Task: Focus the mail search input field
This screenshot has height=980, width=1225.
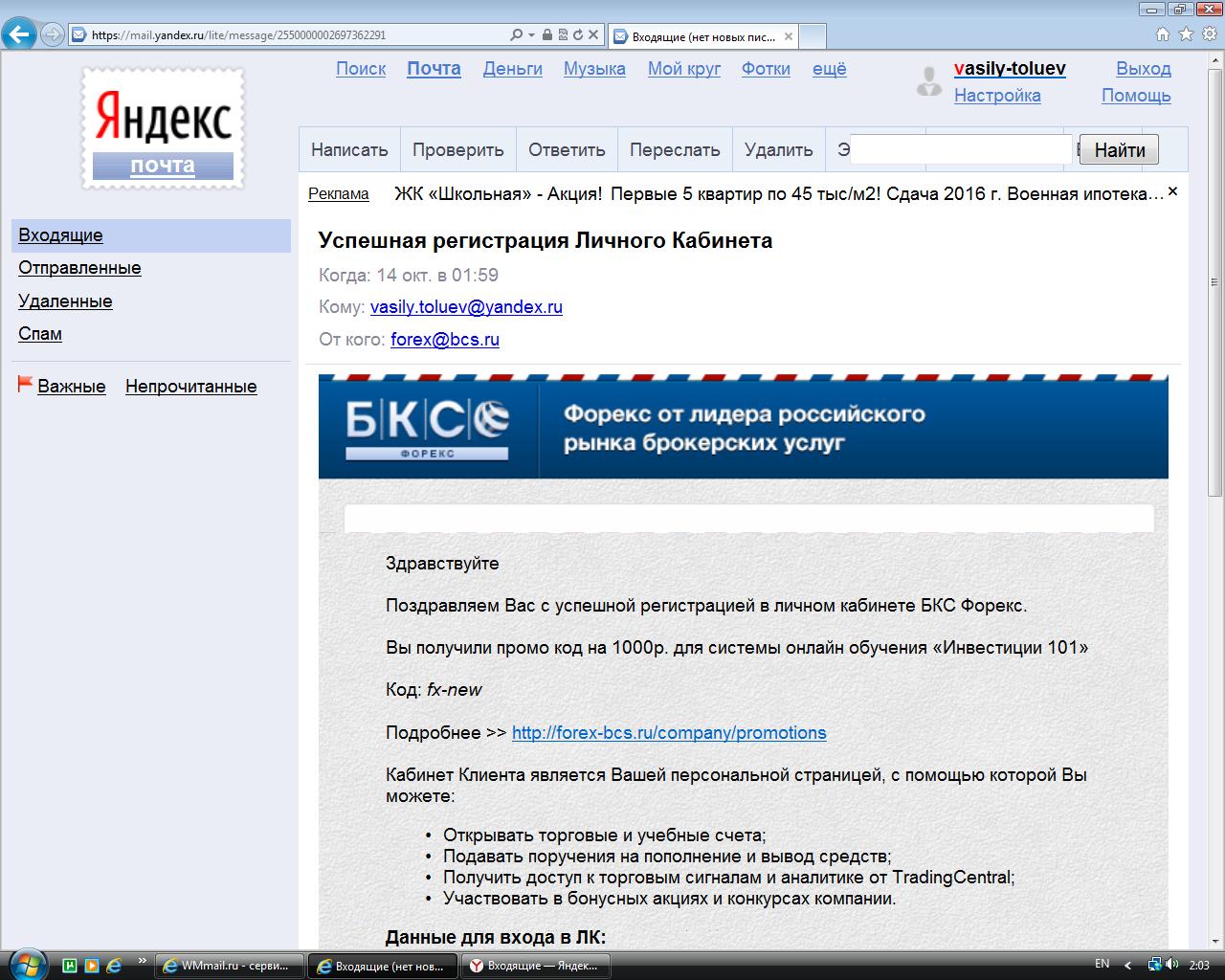Action: [x=961, y=149]
